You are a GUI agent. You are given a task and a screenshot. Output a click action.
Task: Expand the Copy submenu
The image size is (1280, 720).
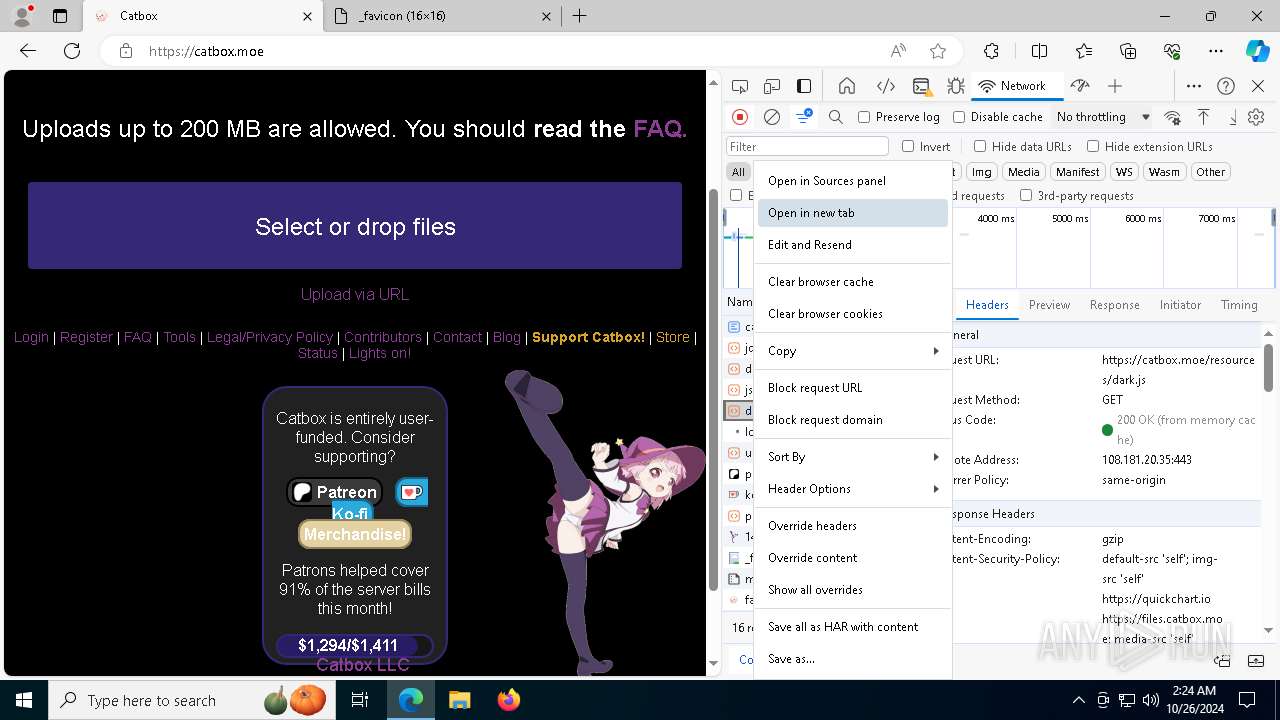click(853, 351)
